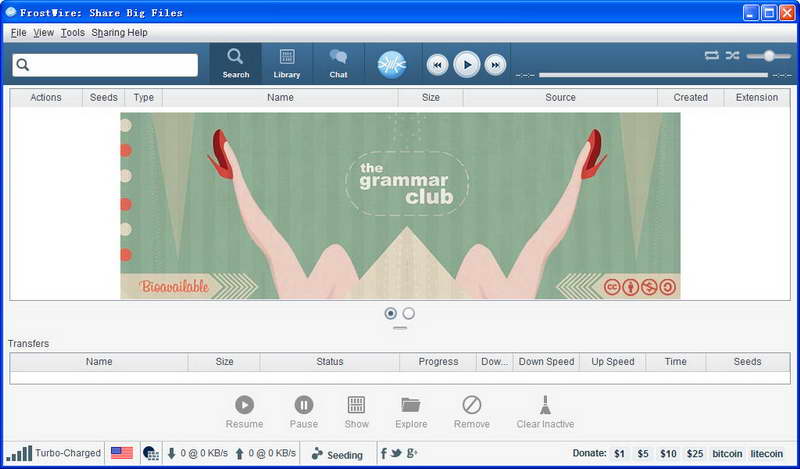
Task: Sort results by Source column
Action: 560,97
